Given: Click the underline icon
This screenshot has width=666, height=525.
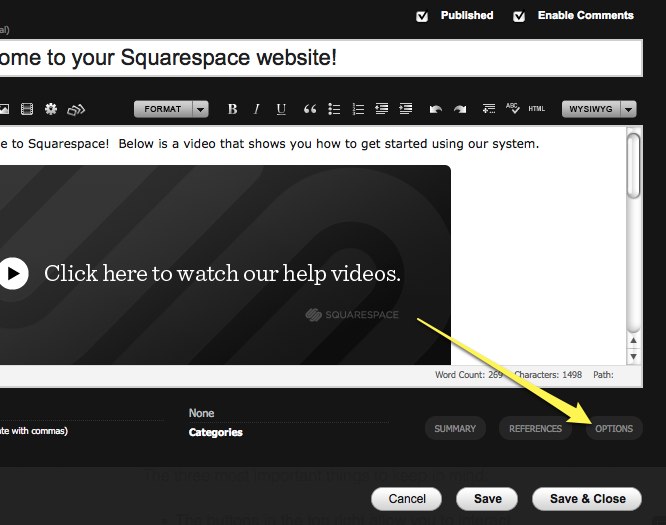Looking at the screenshot, I should (x=281, y=109).
